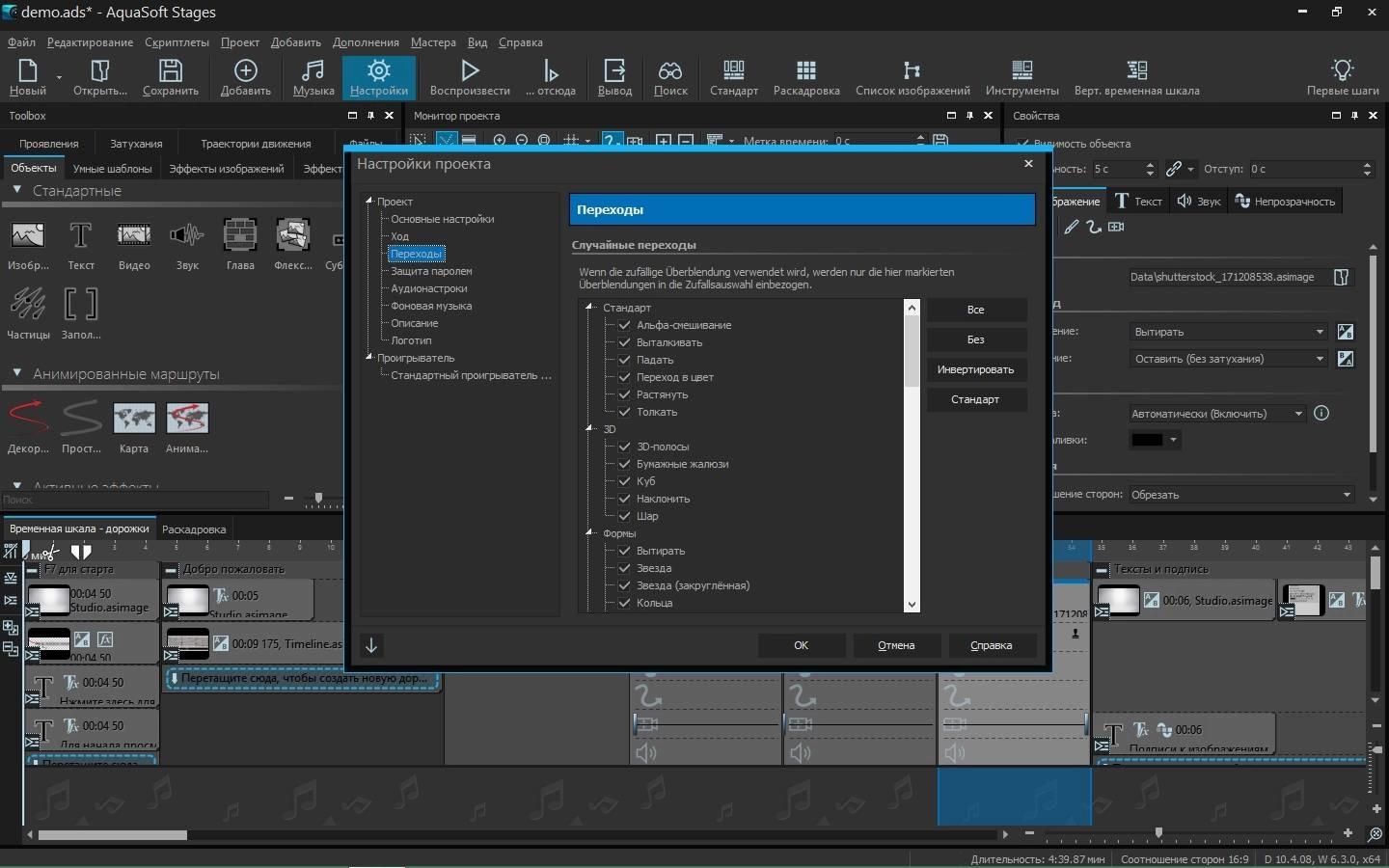Click the Без button

[x=976, y=339]
